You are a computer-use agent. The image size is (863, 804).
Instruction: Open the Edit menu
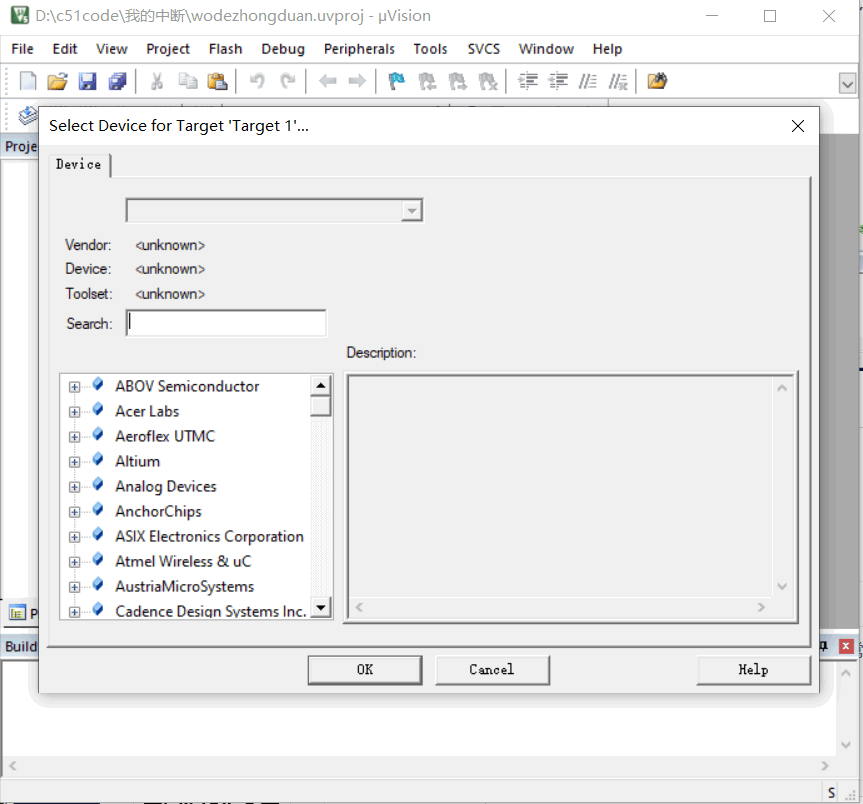click(65, 49)
